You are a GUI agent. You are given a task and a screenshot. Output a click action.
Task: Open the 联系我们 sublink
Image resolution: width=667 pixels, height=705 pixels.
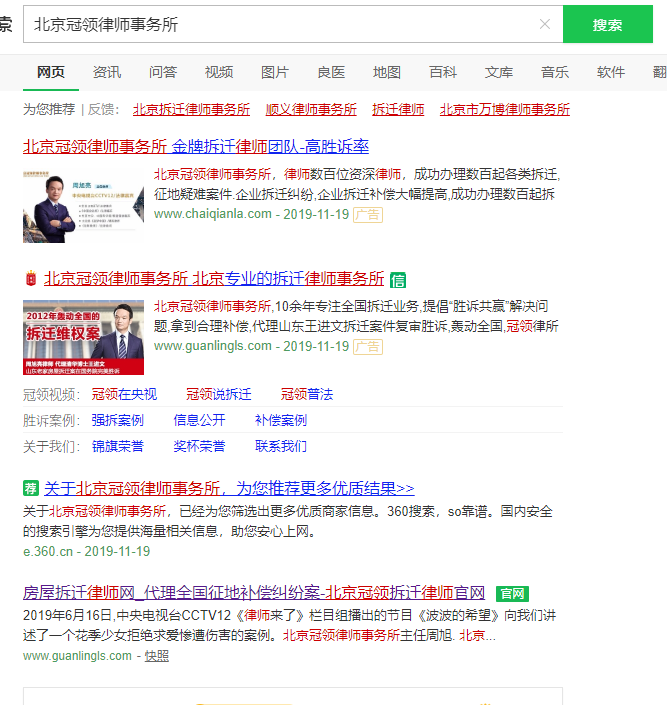(x=281, y=446)
